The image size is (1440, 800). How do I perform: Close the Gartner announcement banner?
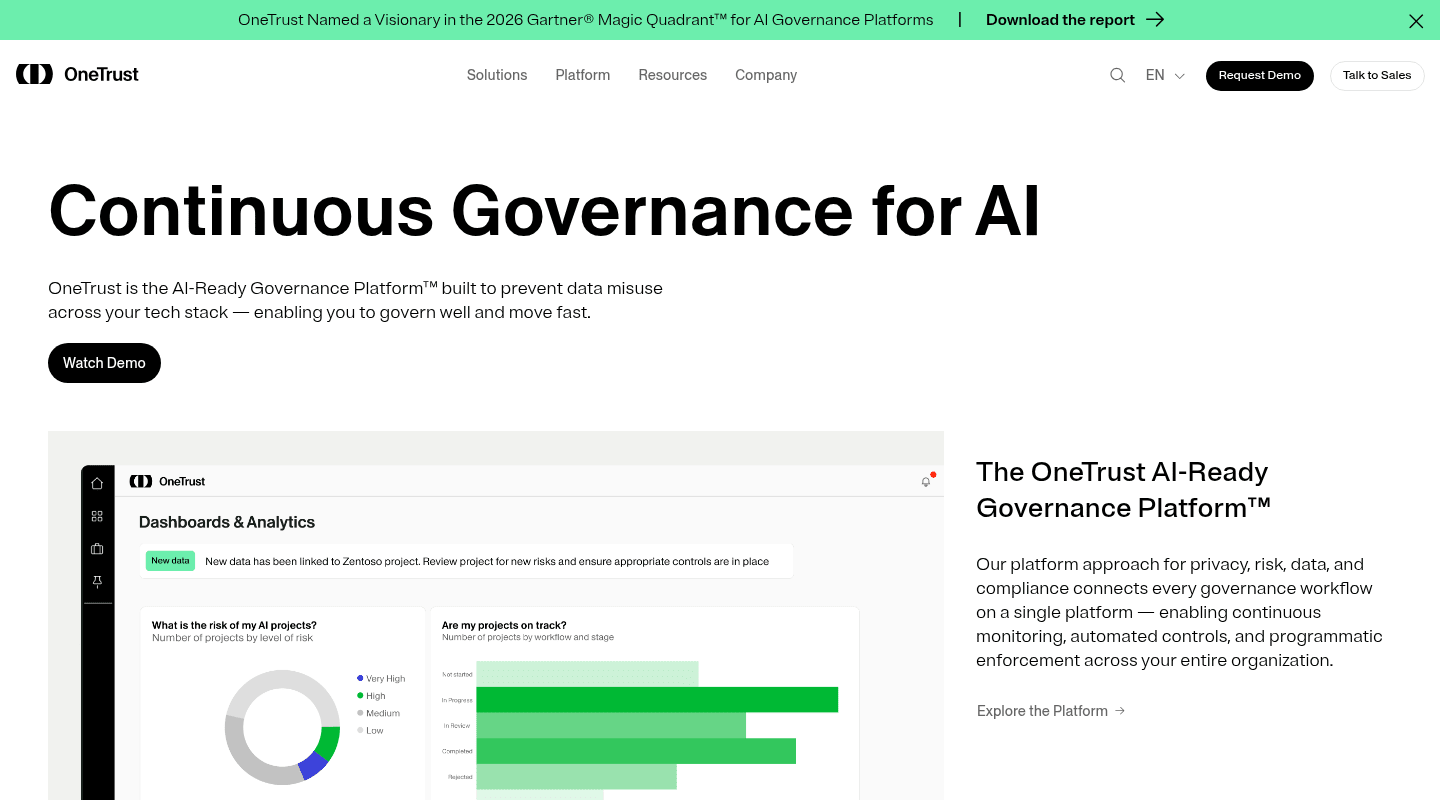[x=1416, y=21]
